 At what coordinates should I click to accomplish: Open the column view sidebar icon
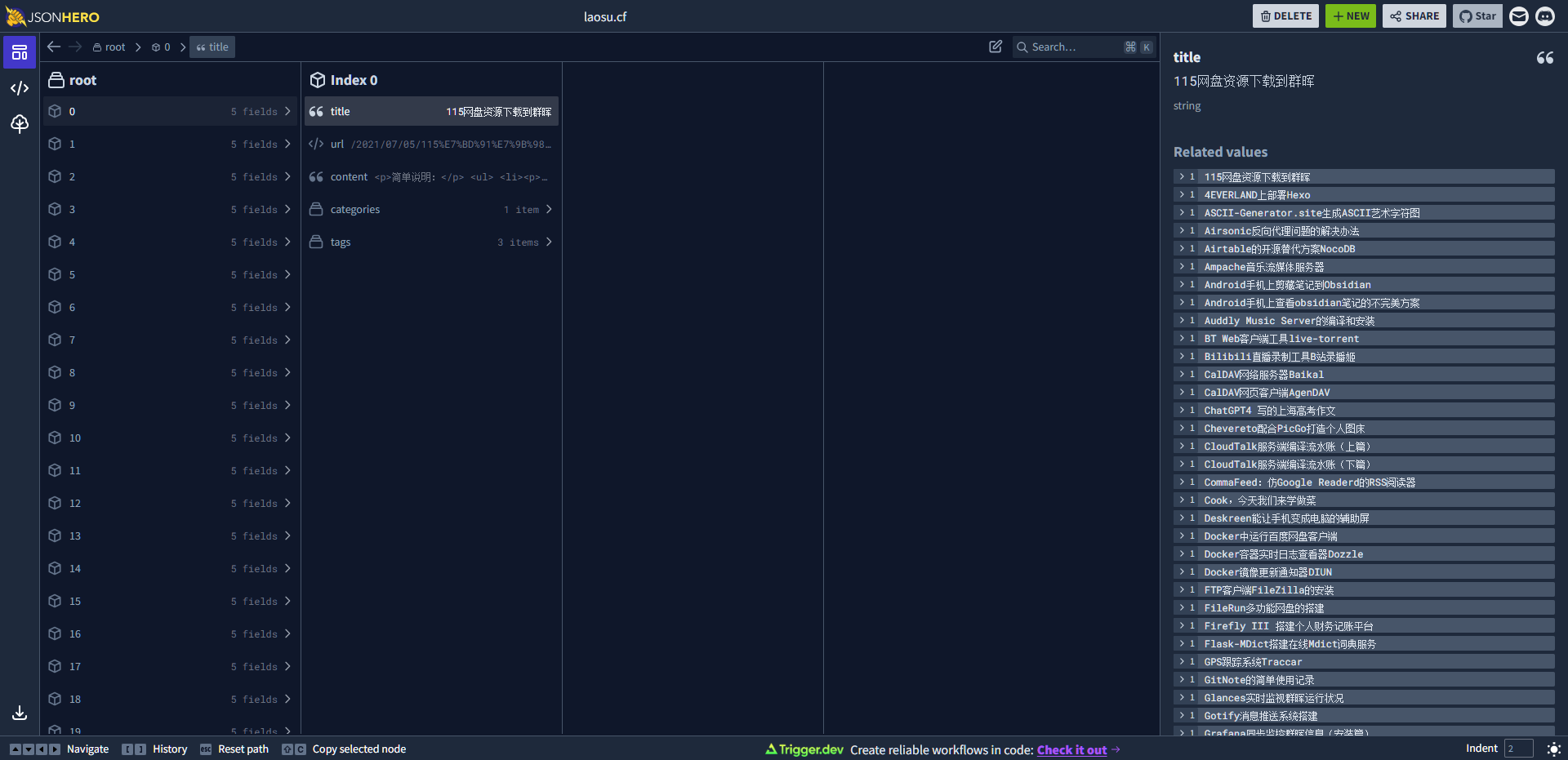pyautogui.click(x=20, y=53)
